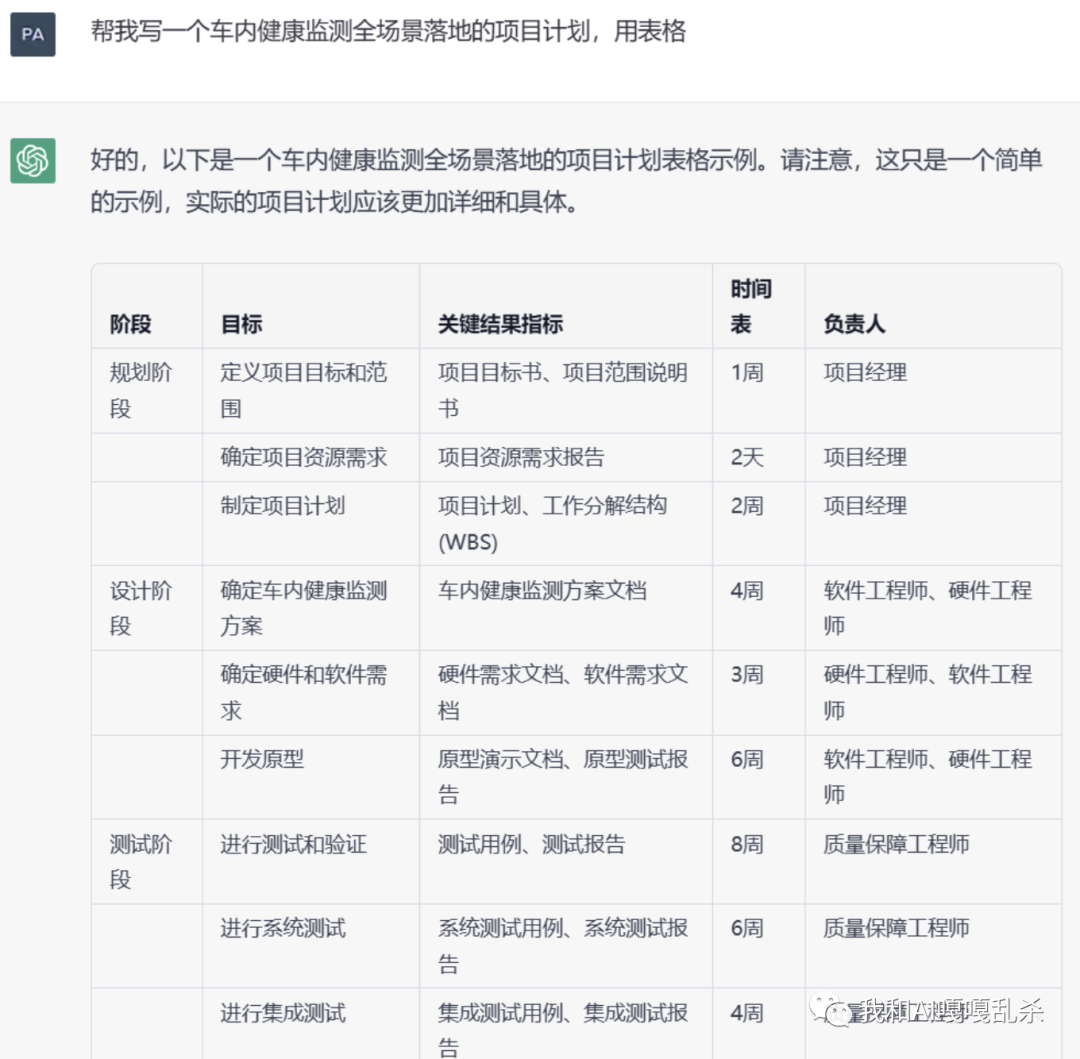Click the 测试阶段 stage cell

click(x=140, y=861)
